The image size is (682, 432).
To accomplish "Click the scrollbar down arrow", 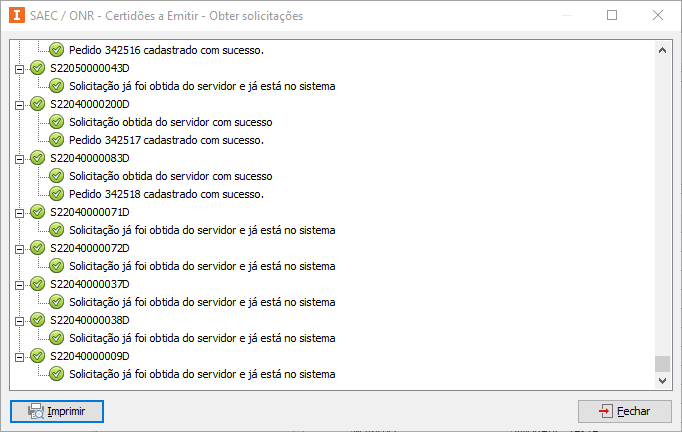I will [x=662, y=381].
